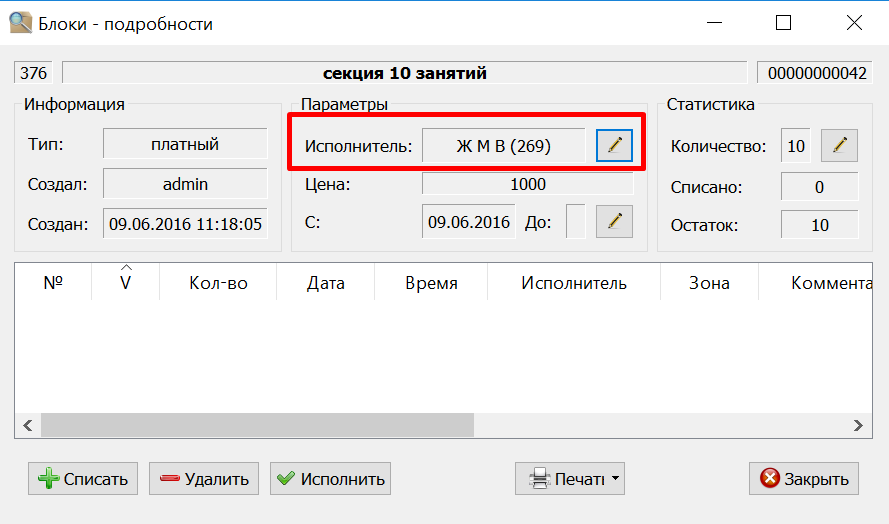889x524 pixels.
Task: Sort table by Кол-во column header
Action: tap(218, 282)
